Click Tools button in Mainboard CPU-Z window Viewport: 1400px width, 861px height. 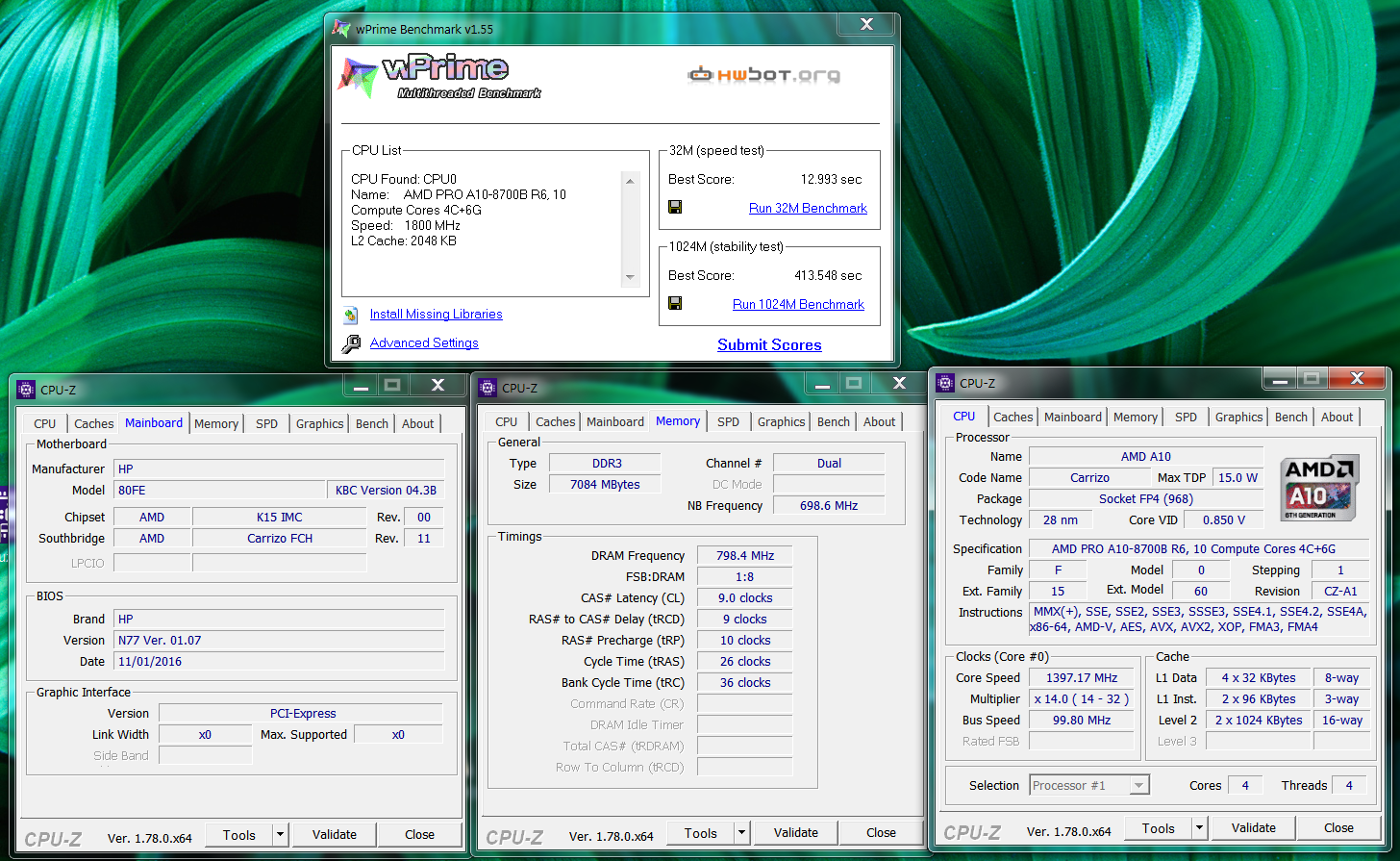point(239,835)
